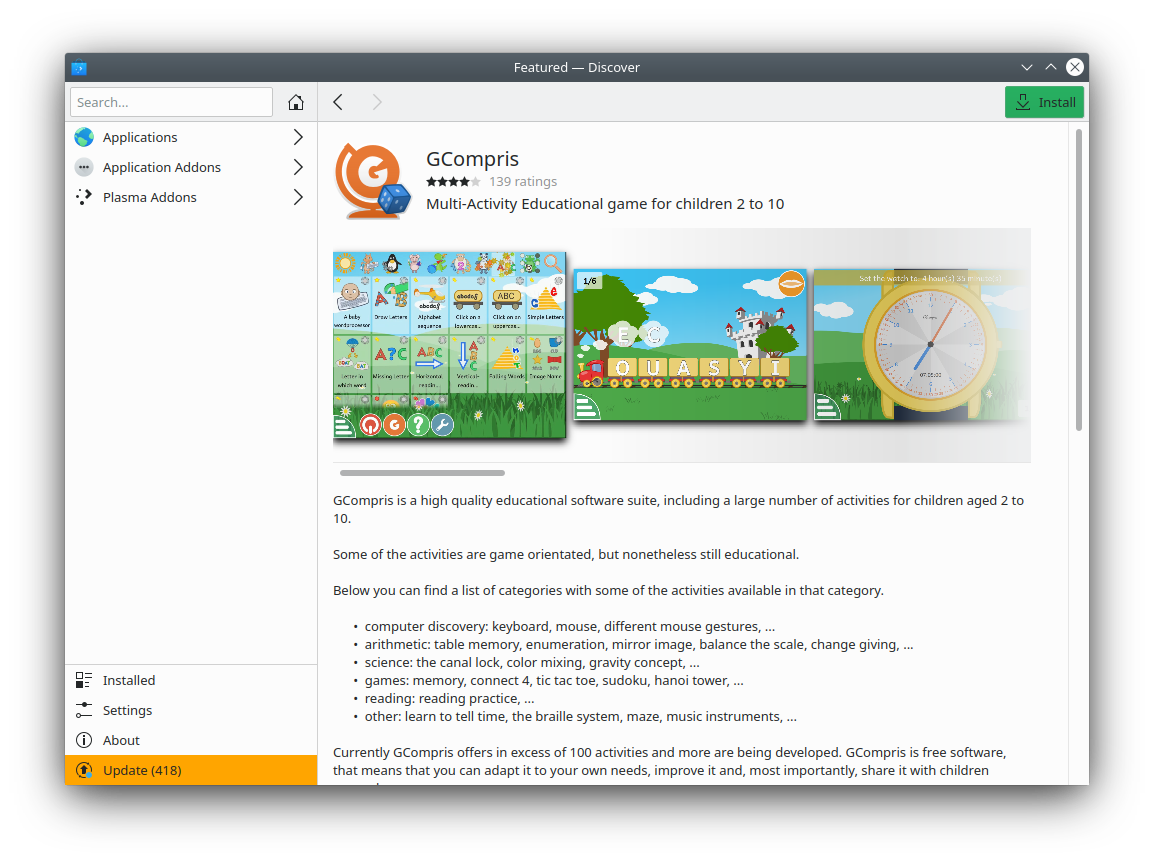Viewport: 1154px width, 862px height.
Task: Click the About info icon
Action: pyautogui.click(x=84, y=741)
